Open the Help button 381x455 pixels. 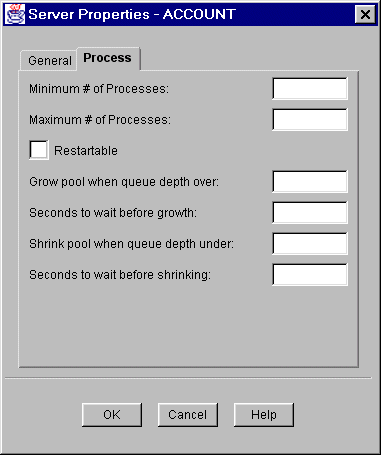pos(264,415)
